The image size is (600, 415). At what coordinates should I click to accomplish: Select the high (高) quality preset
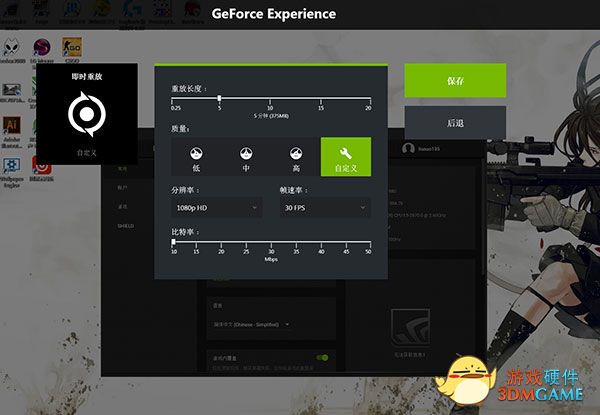[x=296, y=157]
